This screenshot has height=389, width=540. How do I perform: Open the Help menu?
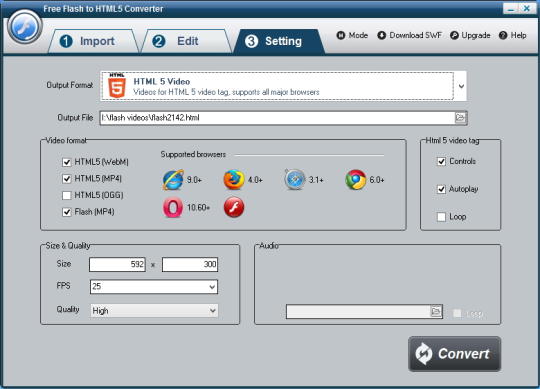click(512, 35)
